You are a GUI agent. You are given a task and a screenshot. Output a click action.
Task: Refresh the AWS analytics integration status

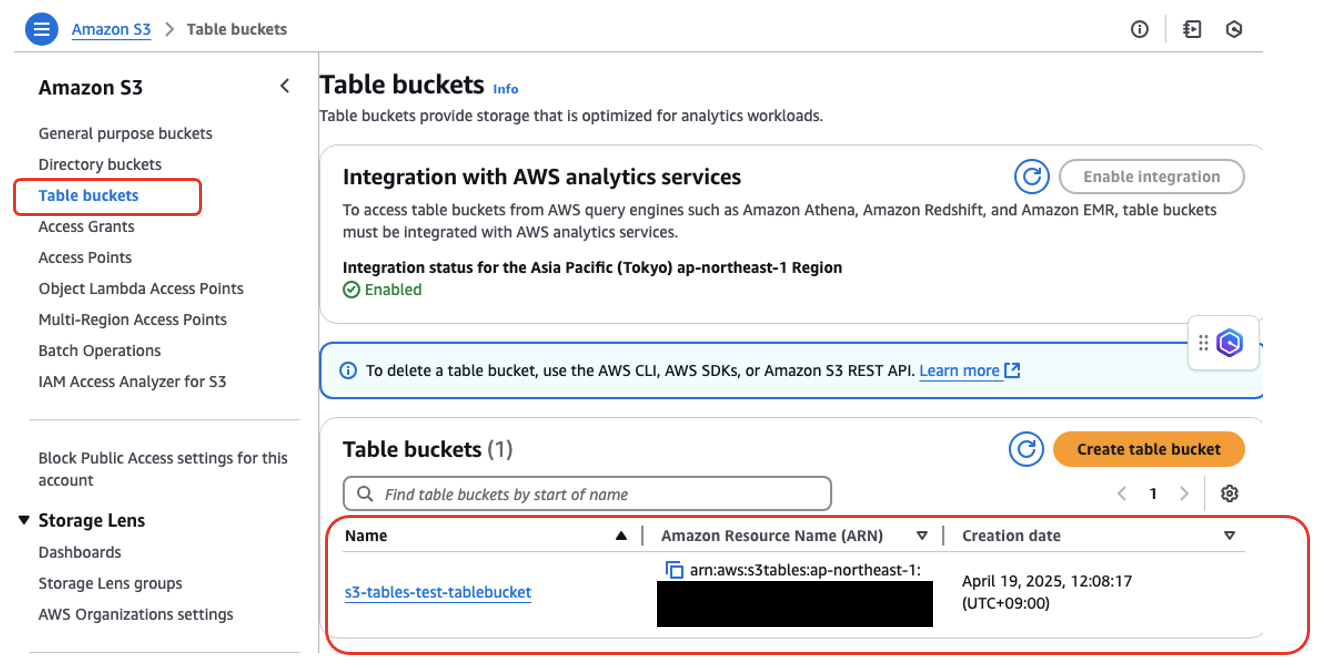coord(1031,177)
